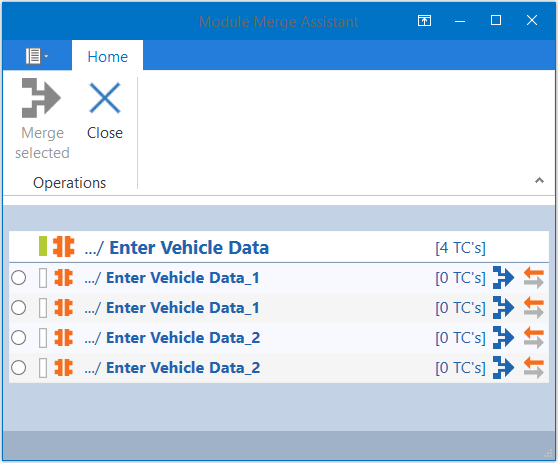Click merge arrow on first Enter Vehicle Data_1
The image size is (558, 463).
[503, 278]
